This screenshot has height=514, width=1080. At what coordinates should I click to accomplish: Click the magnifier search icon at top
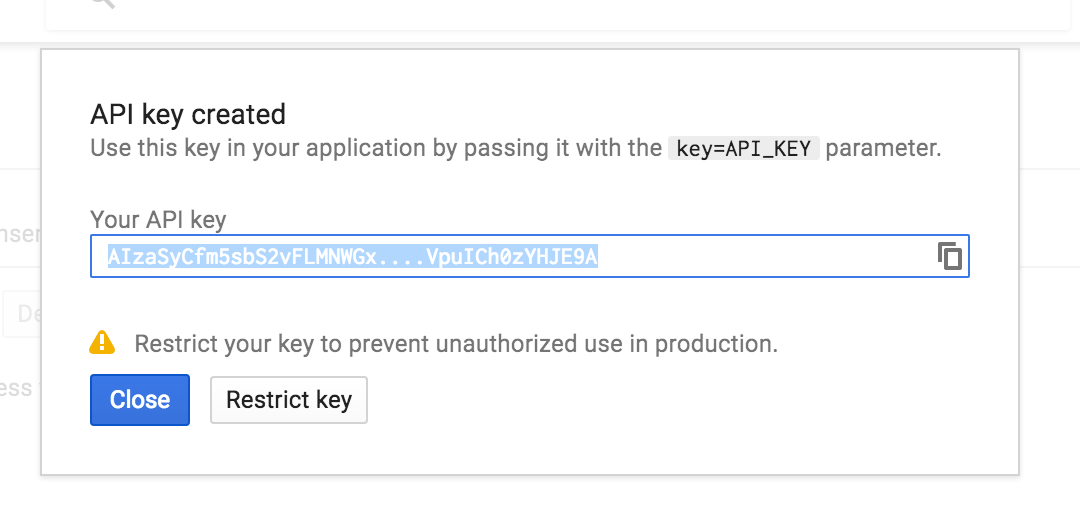point(102,3)
